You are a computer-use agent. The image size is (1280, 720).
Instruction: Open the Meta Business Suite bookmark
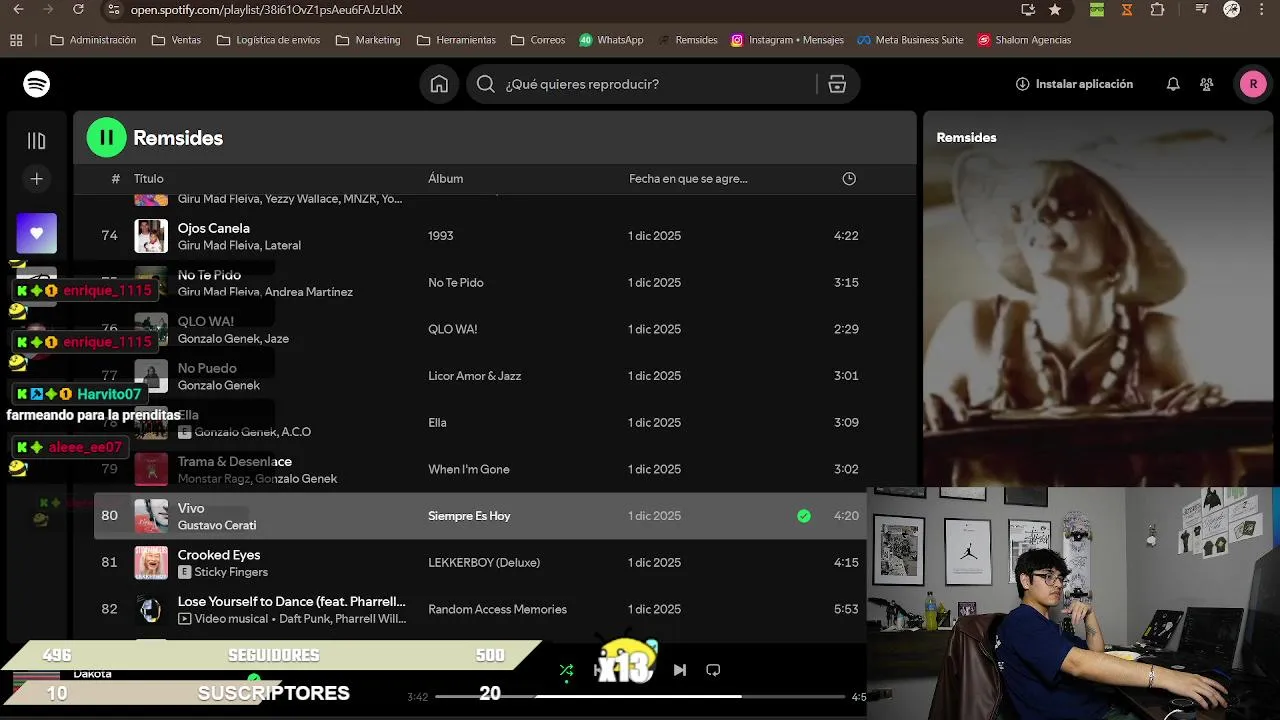910,40
